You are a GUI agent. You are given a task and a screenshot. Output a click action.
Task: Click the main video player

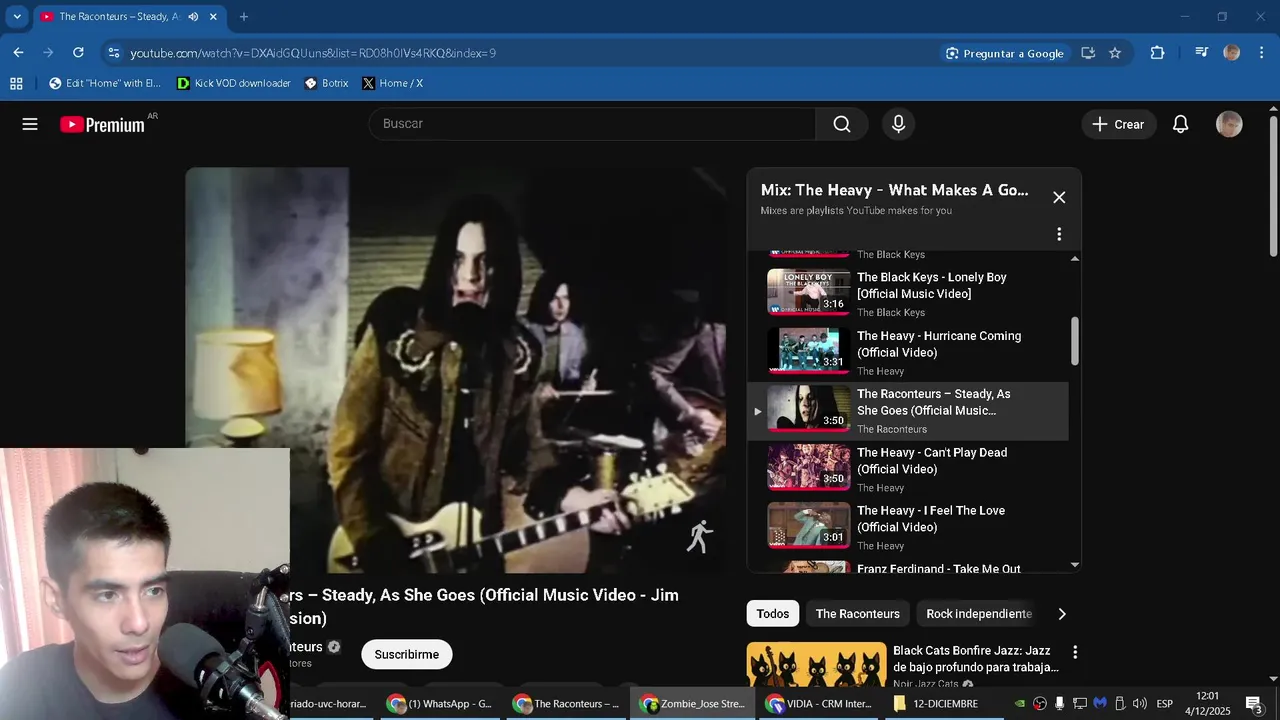tap(455, 370)
